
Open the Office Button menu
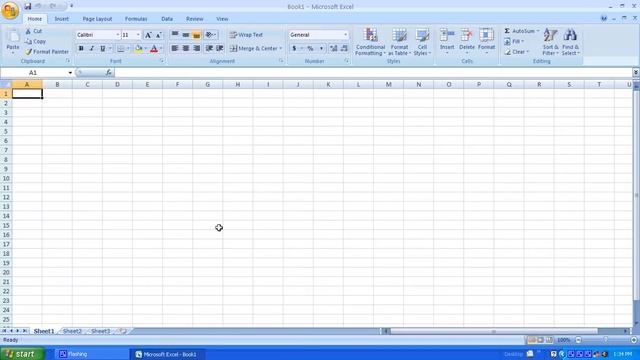[x=10, y=10]
